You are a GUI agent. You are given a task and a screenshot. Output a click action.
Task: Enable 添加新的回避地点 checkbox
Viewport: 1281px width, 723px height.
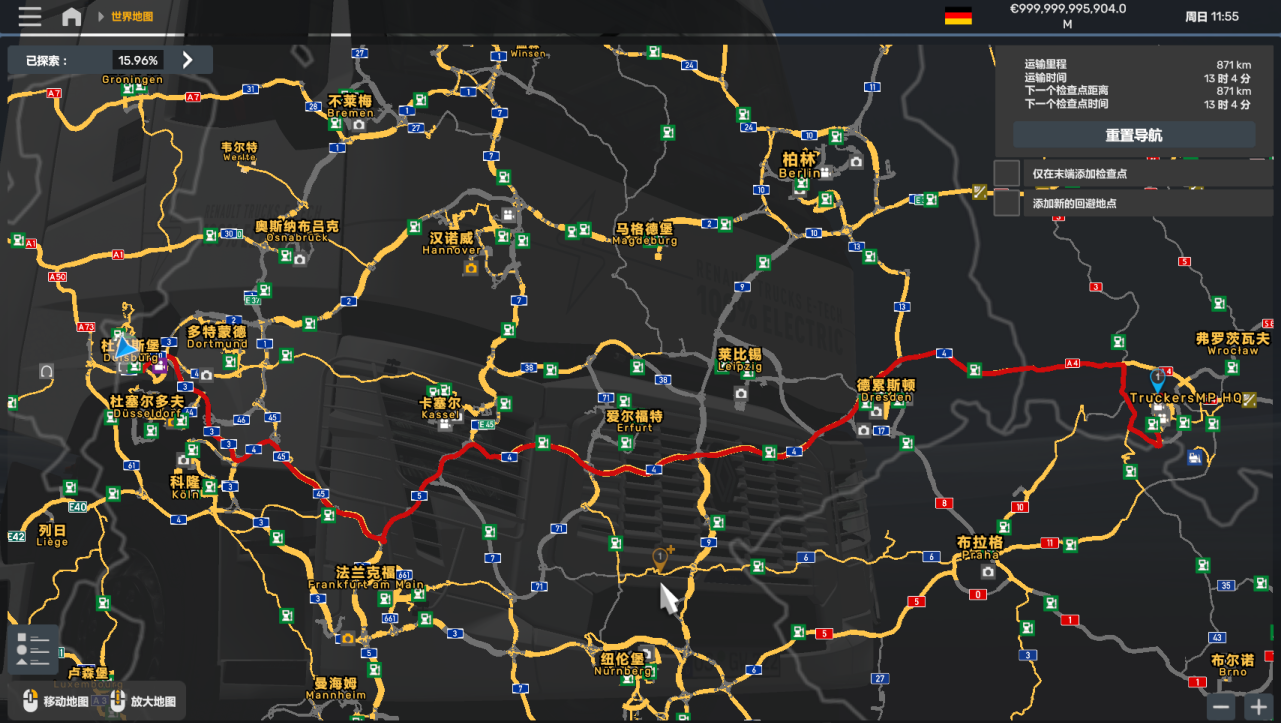1006,202
